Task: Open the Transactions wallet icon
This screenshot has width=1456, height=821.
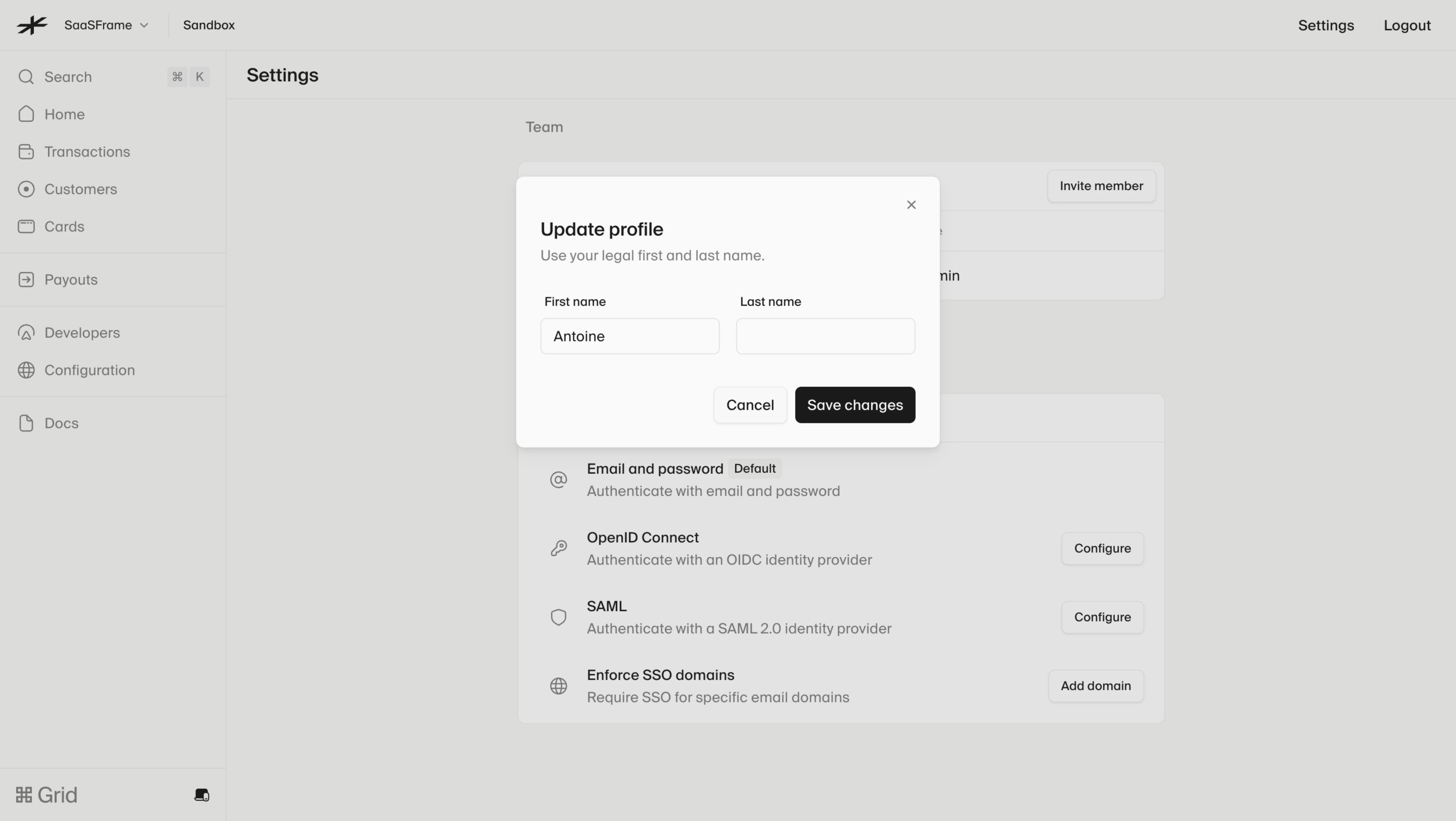Action: click(26, 151)
